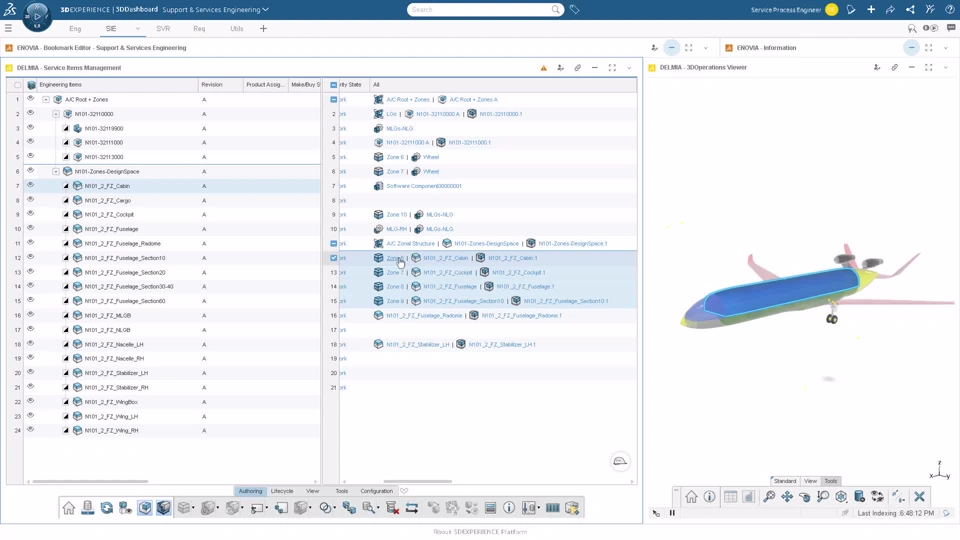Click the magnifier search icon in Authoring toolbar
The width and height of the screenshot is (960, 540).
coord(369,508)
